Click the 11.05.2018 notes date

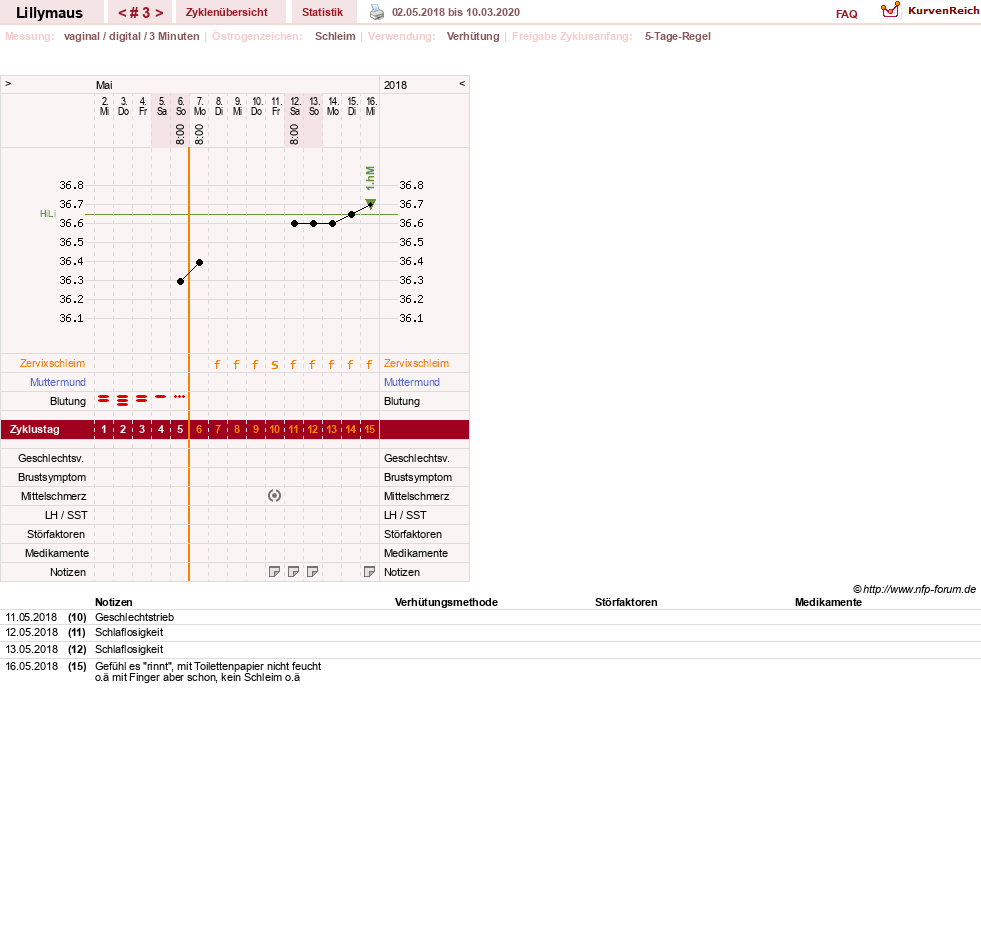(31, 617)
